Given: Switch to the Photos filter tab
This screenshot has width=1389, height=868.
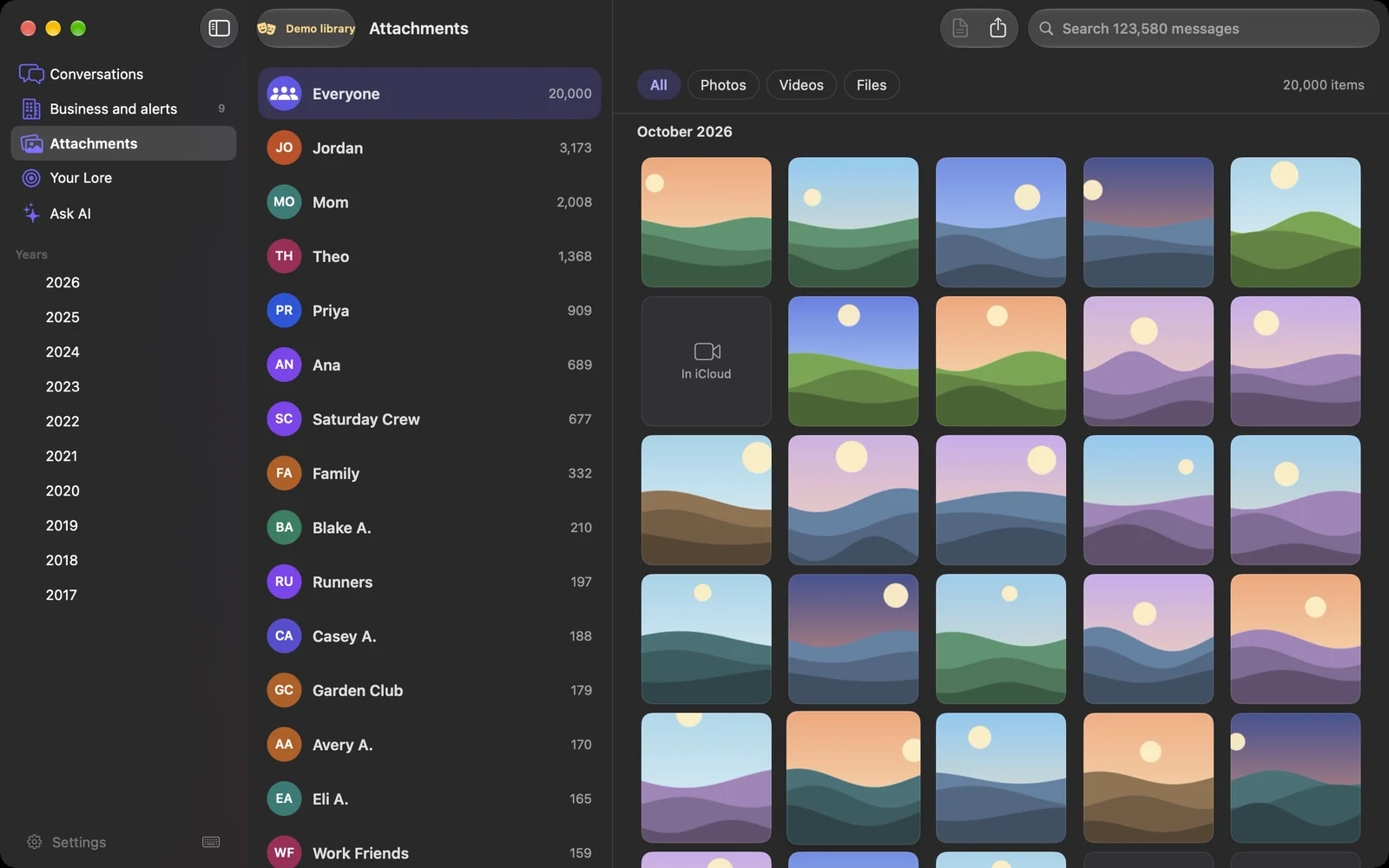Looking at the screenshot, I should click(723, 85).
